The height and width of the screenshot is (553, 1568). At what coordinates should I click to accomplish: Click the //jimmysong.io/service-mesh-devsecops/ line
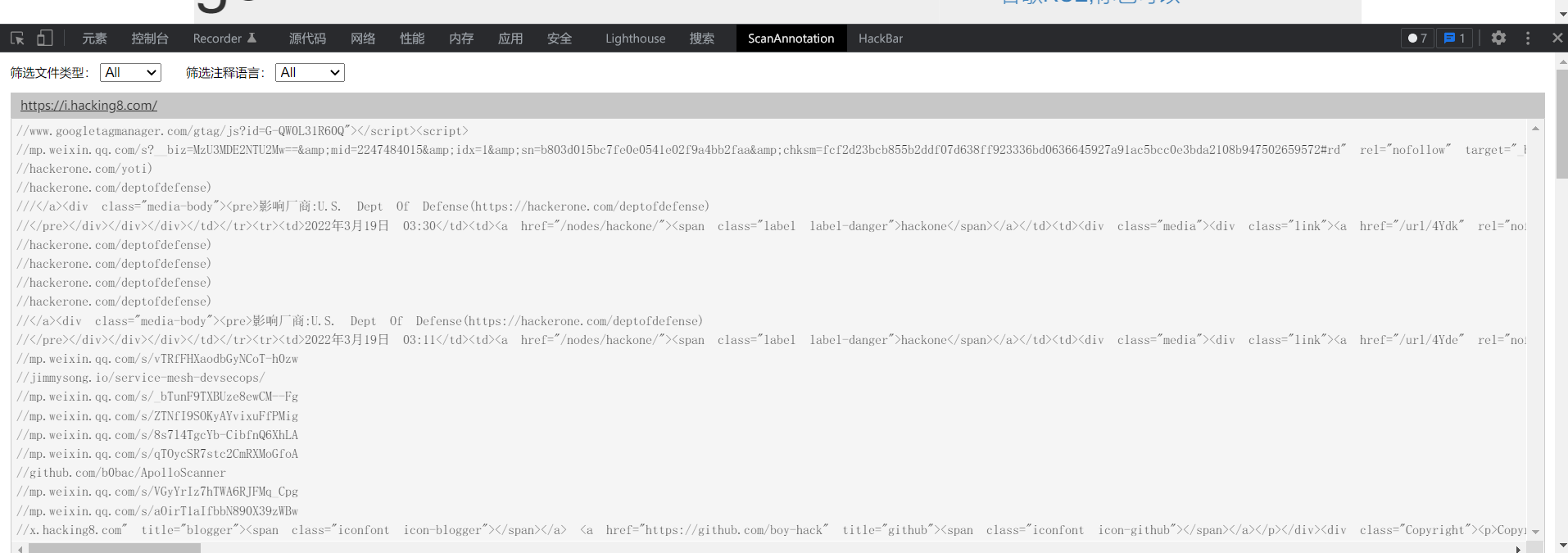click(141, 378)
